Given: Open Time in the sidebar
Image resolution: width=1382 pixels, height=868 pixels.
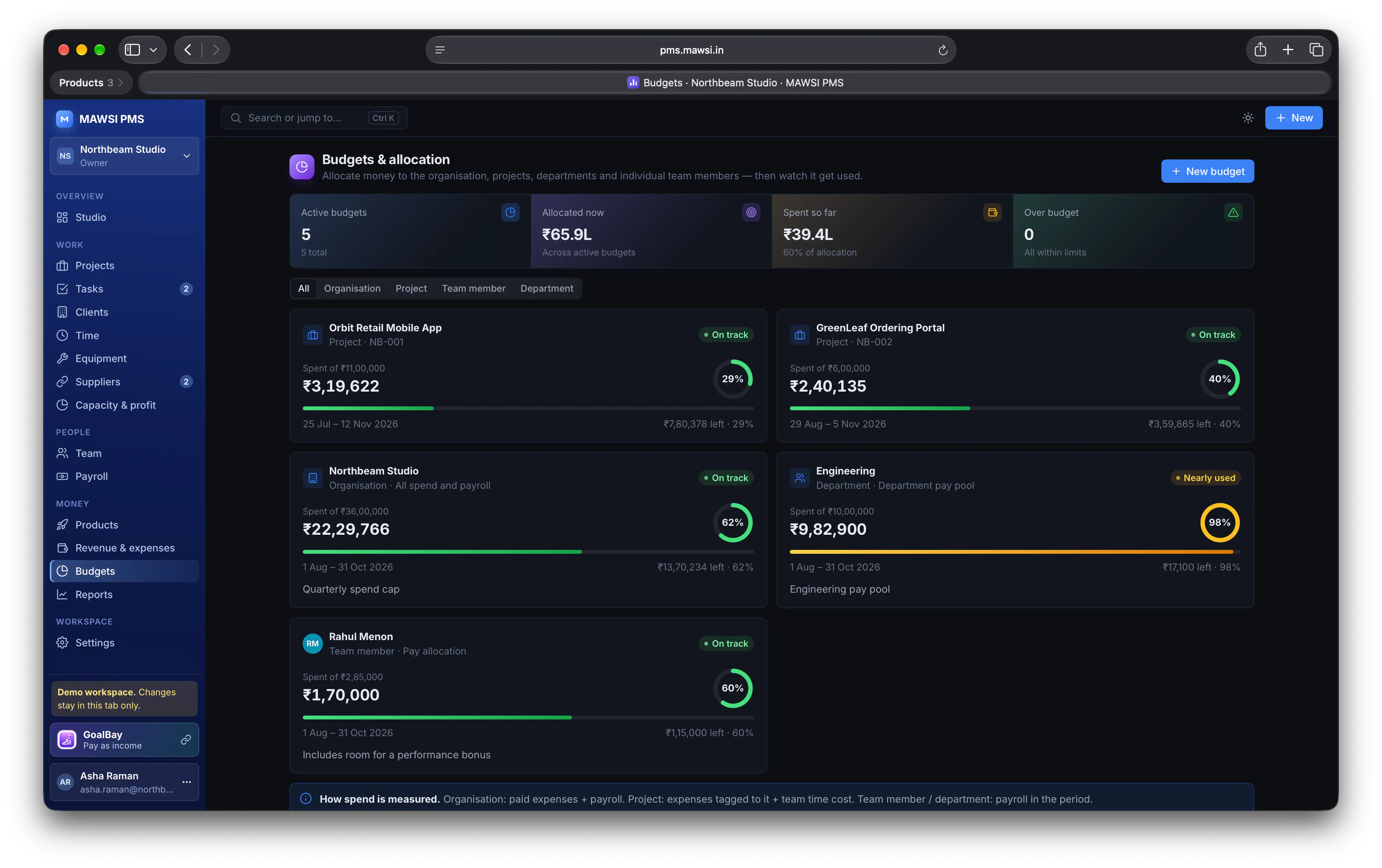Looking at the screenshot, I should point(125,336).
